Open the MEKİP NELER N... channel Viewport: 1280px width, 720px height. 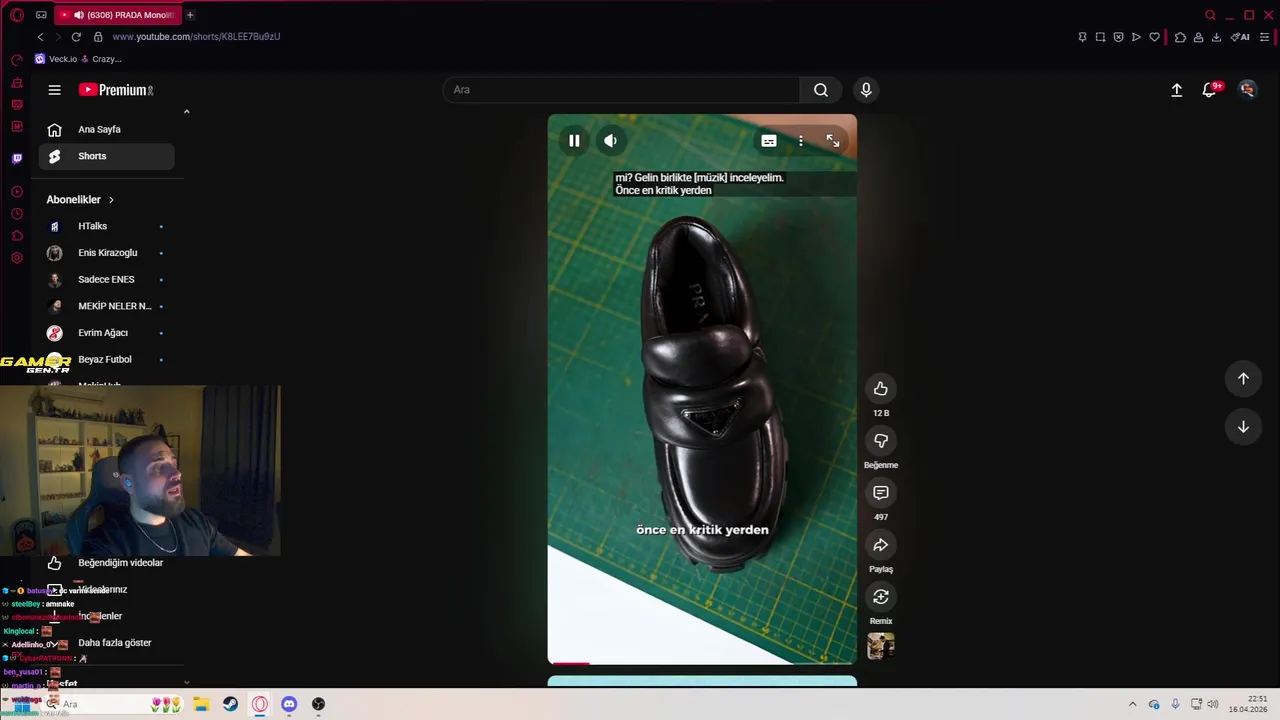pos(106,306)
